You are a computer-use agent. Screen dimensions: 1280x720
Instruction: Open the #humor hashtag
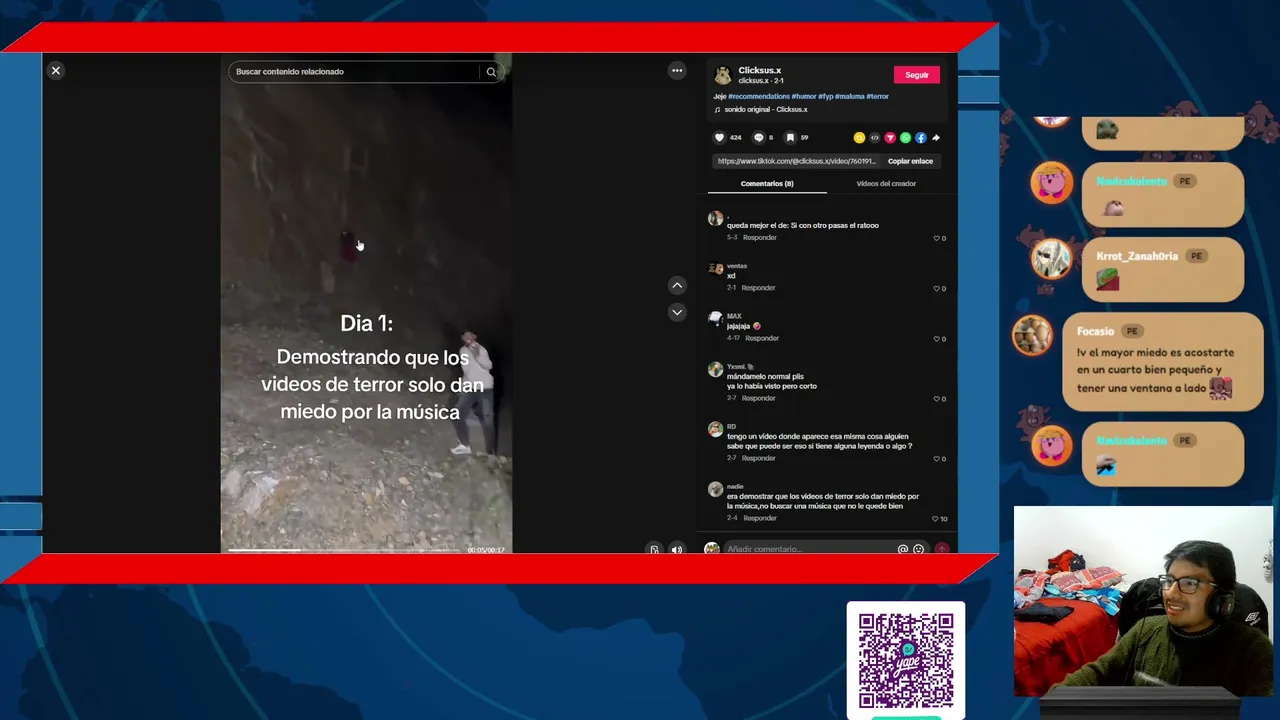[804, 97]
